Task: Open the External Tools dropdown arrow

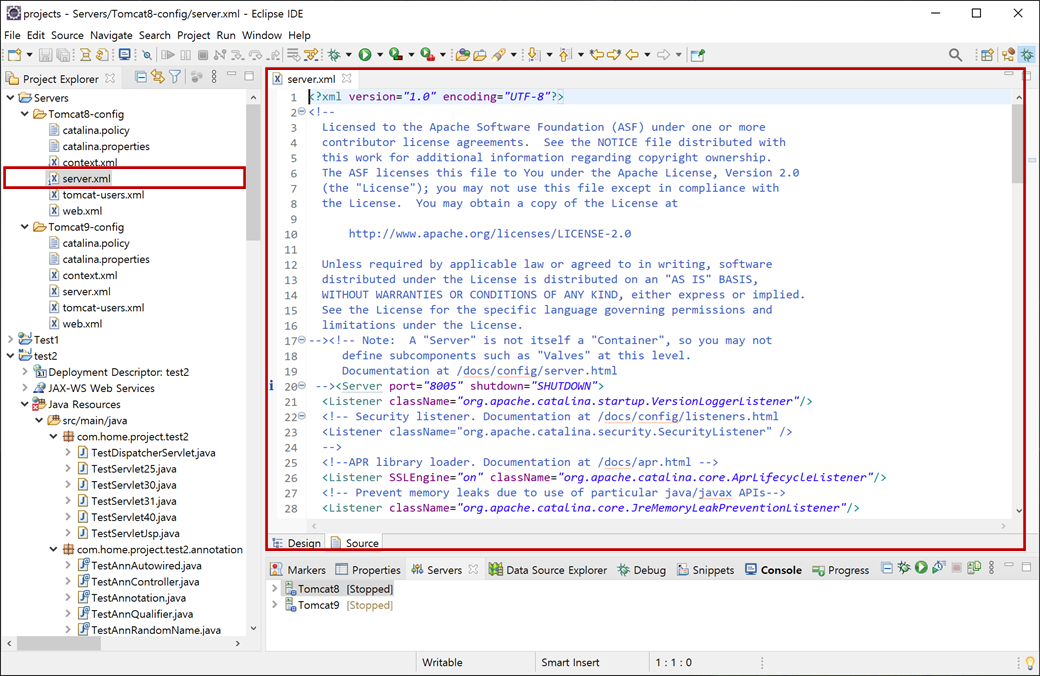Action: (443, 55)
